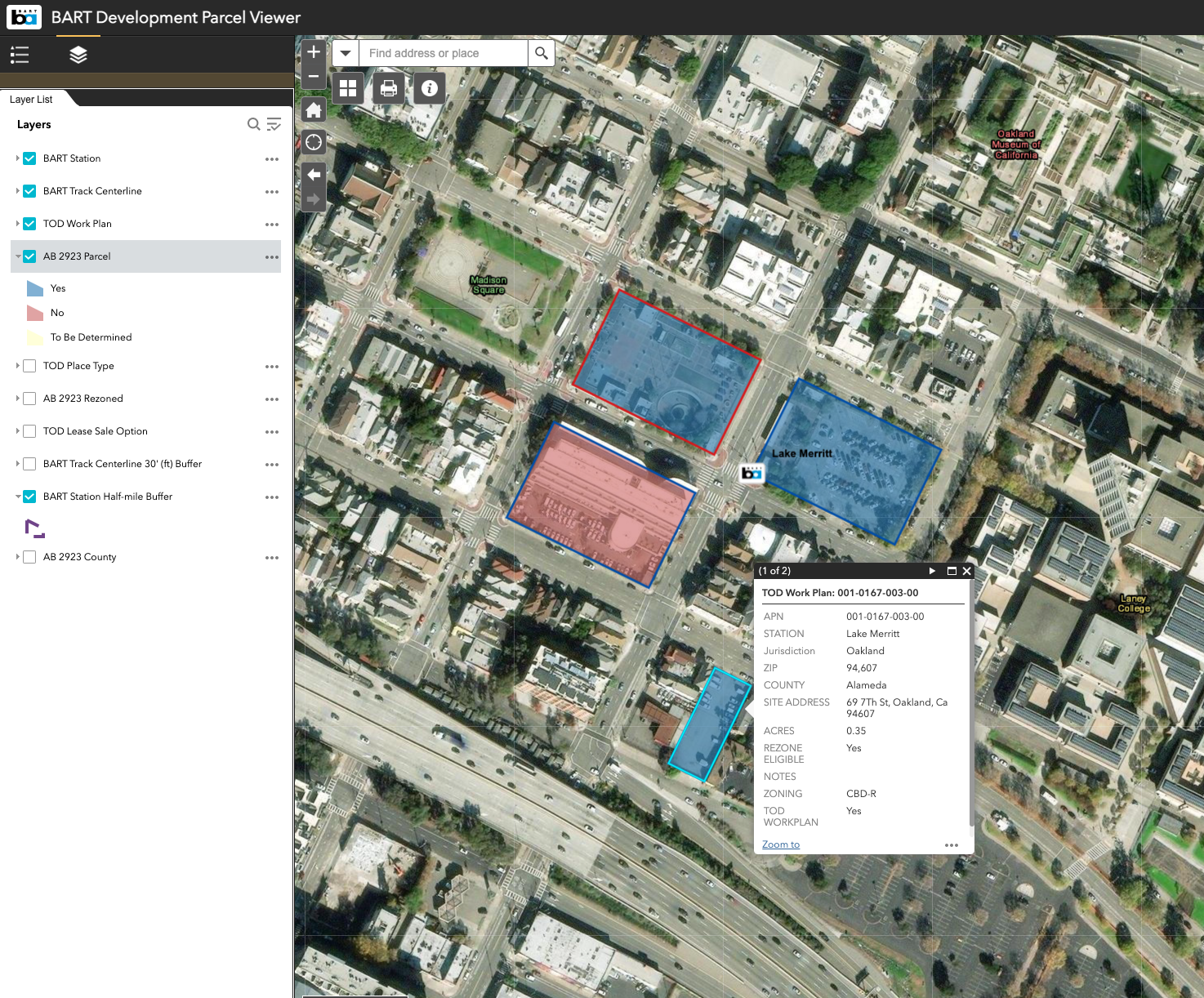This screenshot has width=1204, height=998.
Task: Expand the TOD Place Type legend
Action: [17, 366]
